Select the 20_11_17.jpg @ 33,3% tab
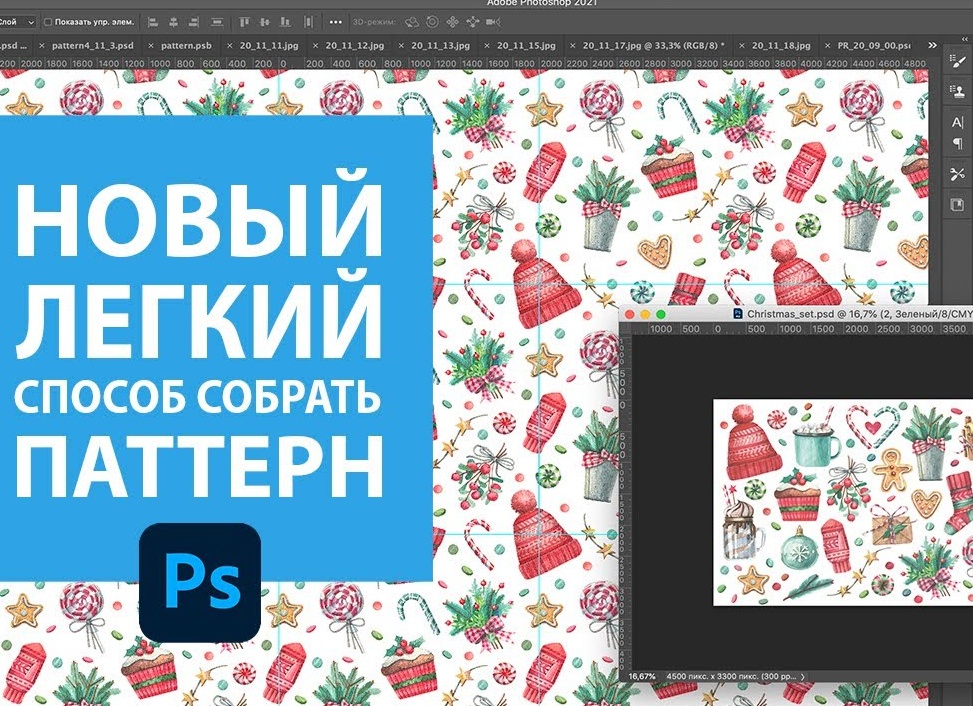The height and width of the screenshot is (706, 973). [x=654, y=46]
